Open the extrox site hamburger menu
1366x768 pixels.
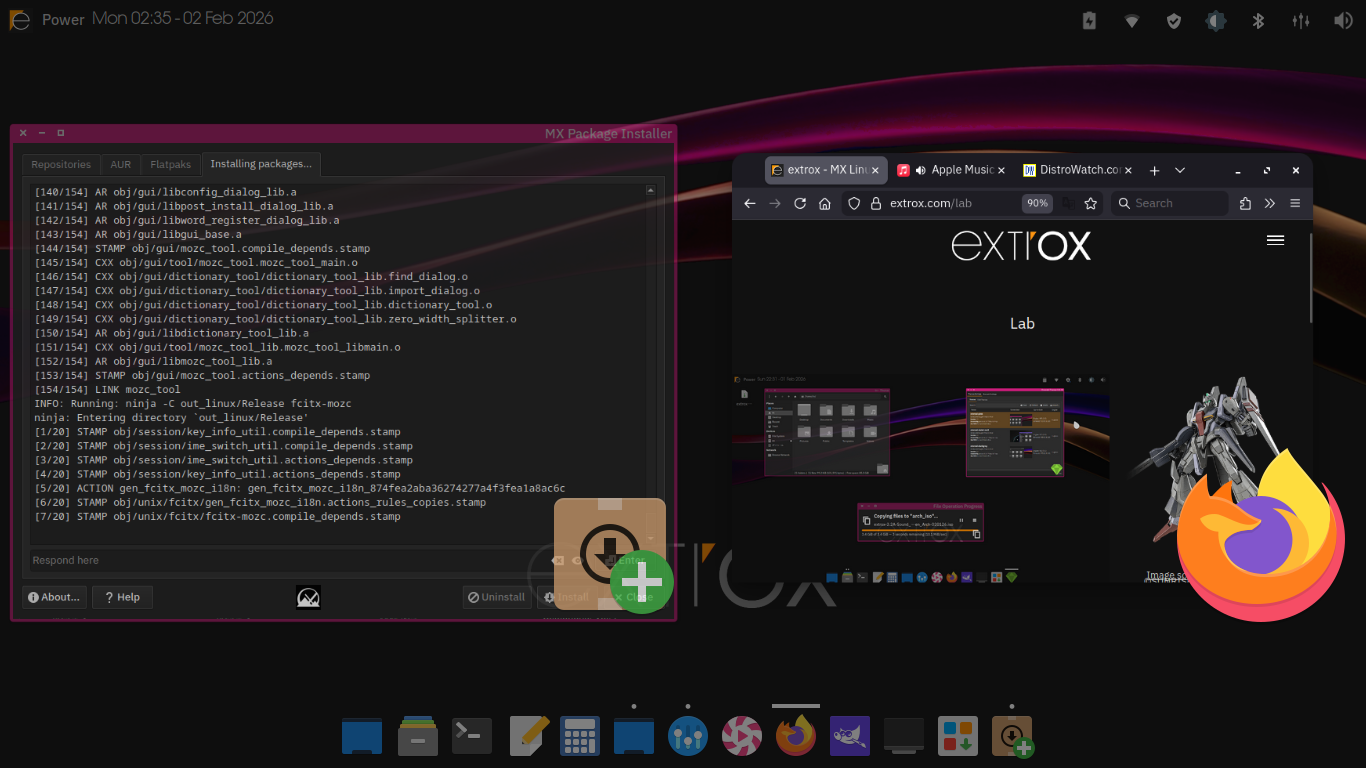(1275, 240)
